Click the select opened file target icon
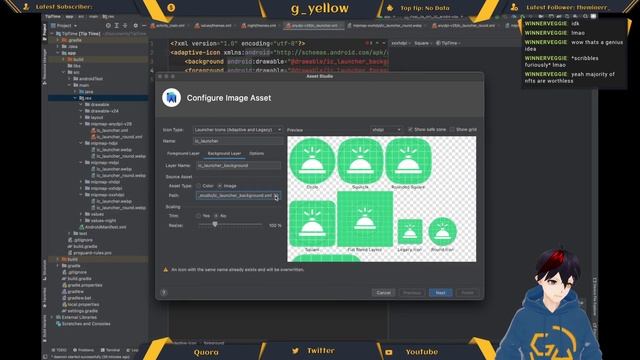Screen dimensions: 640x360 pos(108,25)
